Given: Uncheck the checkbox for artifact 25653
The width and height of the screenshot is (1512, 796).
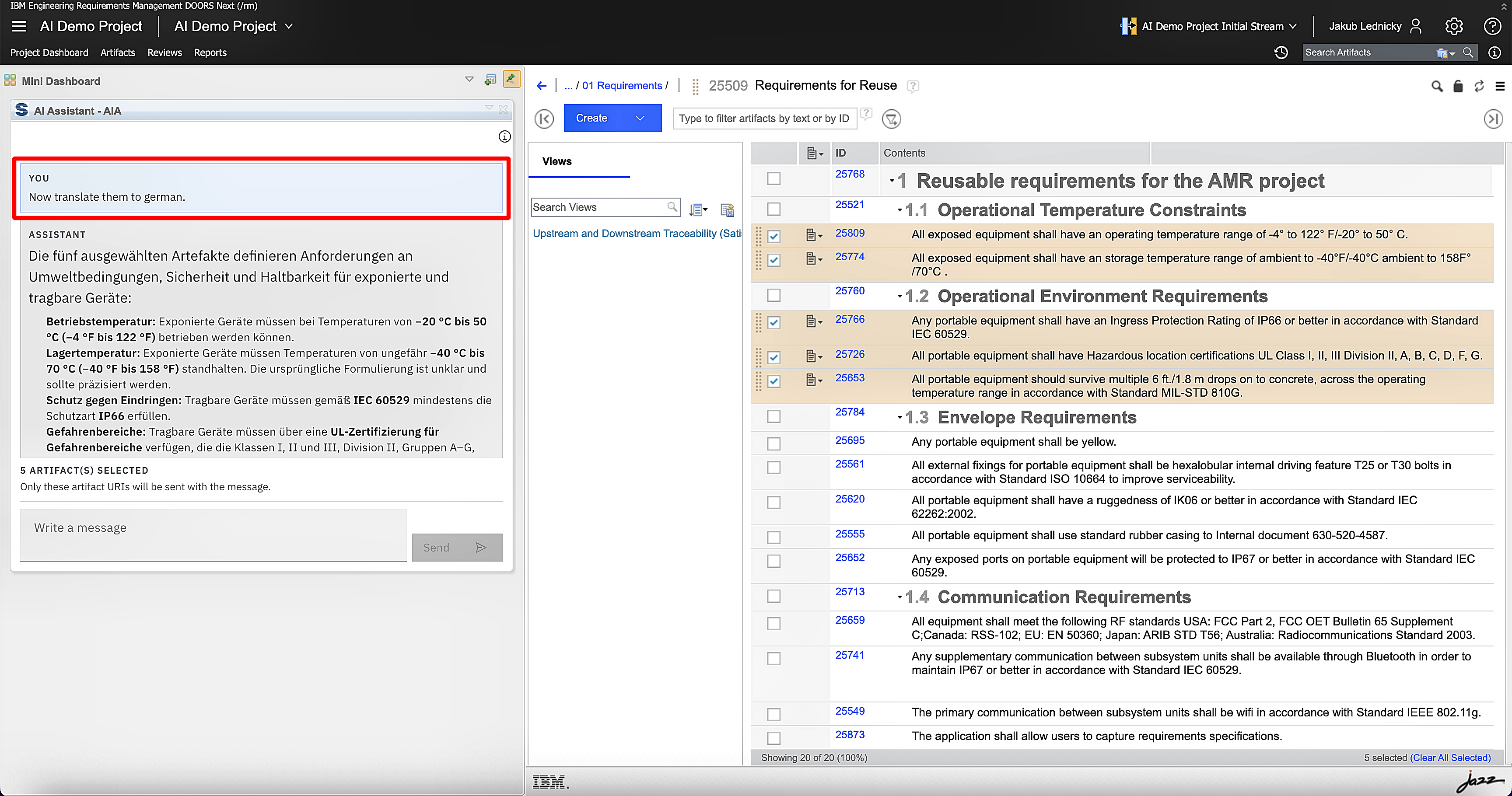Looking at the screenshot, I should point(773,381).
